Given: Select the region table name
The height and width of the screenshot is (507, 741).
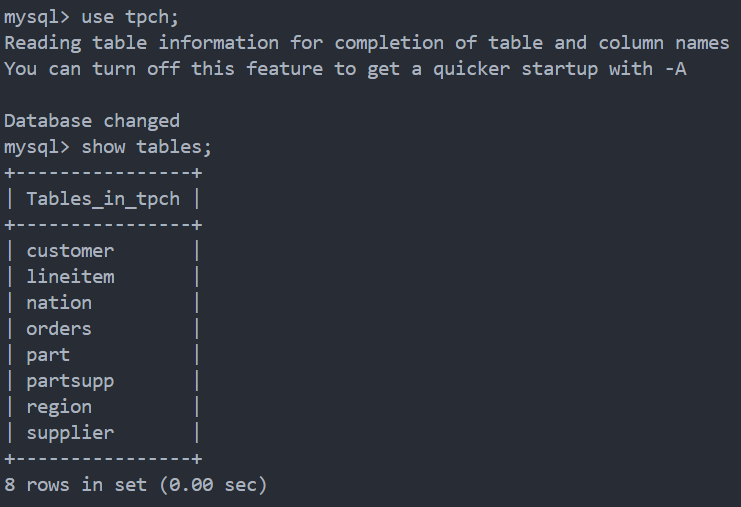Looking at the screenshot, I should (59, 407).
